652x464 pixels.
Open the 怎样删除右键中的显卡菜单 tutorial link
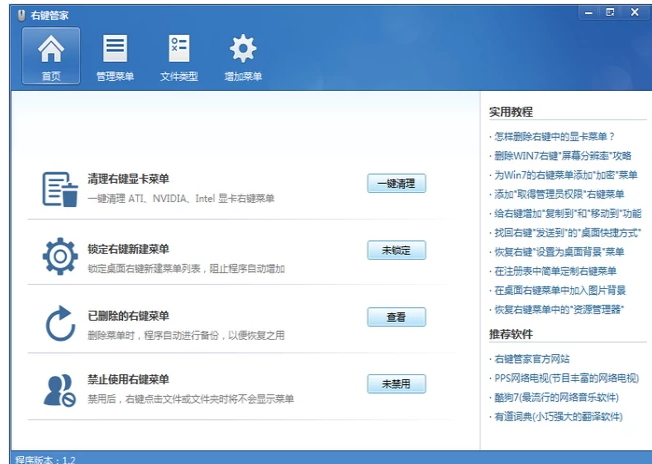tap(553, 136)
